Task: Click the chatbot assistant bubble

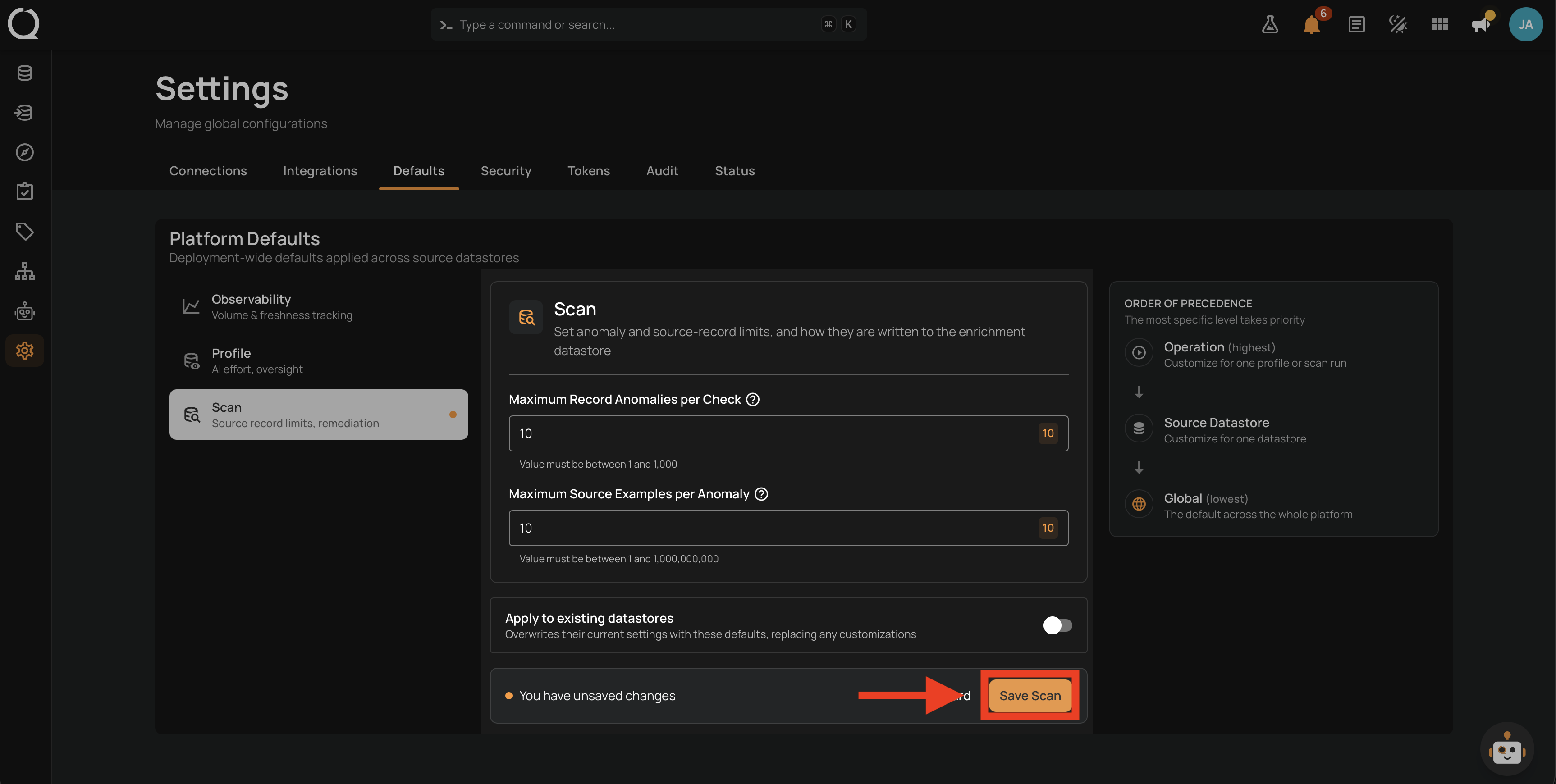Action: [x=1507, y=749]
